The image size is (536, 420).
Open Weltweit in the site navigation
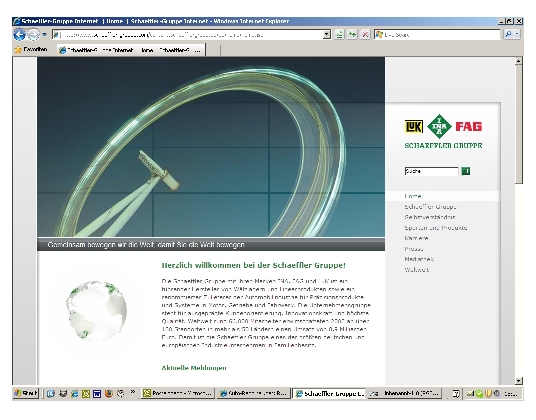417,270
